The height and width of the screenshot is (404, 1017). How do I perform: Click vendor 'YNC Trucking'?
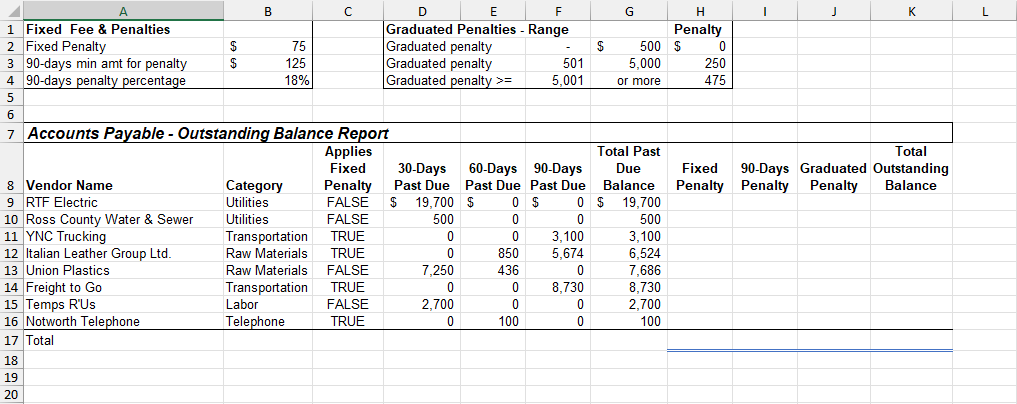pyautogui.click(x=123, y=236)
